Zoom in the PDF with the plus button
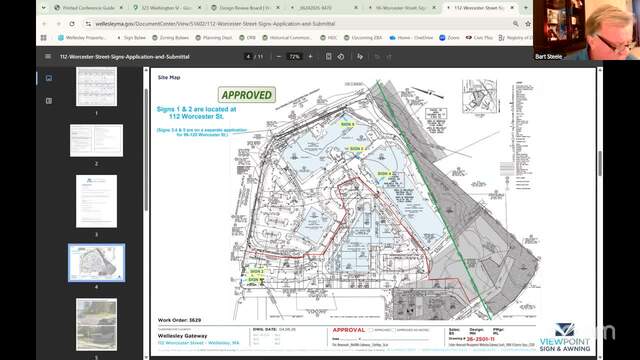This screenshot has height=360, width=640. tap(310, 56)
